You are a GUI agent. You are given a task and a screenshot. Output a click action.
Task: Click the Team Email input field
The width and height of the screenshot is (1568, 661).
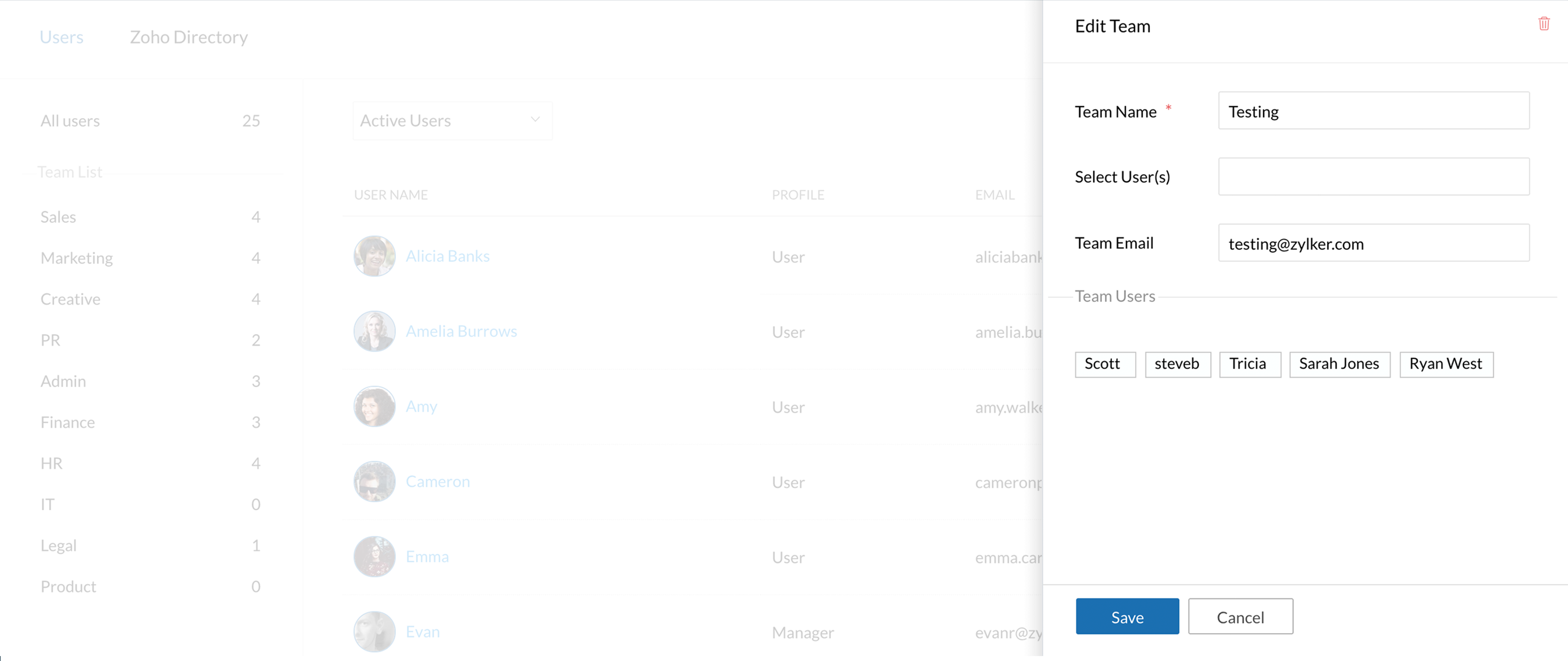pyautogui.click(x=1373, y=243)
